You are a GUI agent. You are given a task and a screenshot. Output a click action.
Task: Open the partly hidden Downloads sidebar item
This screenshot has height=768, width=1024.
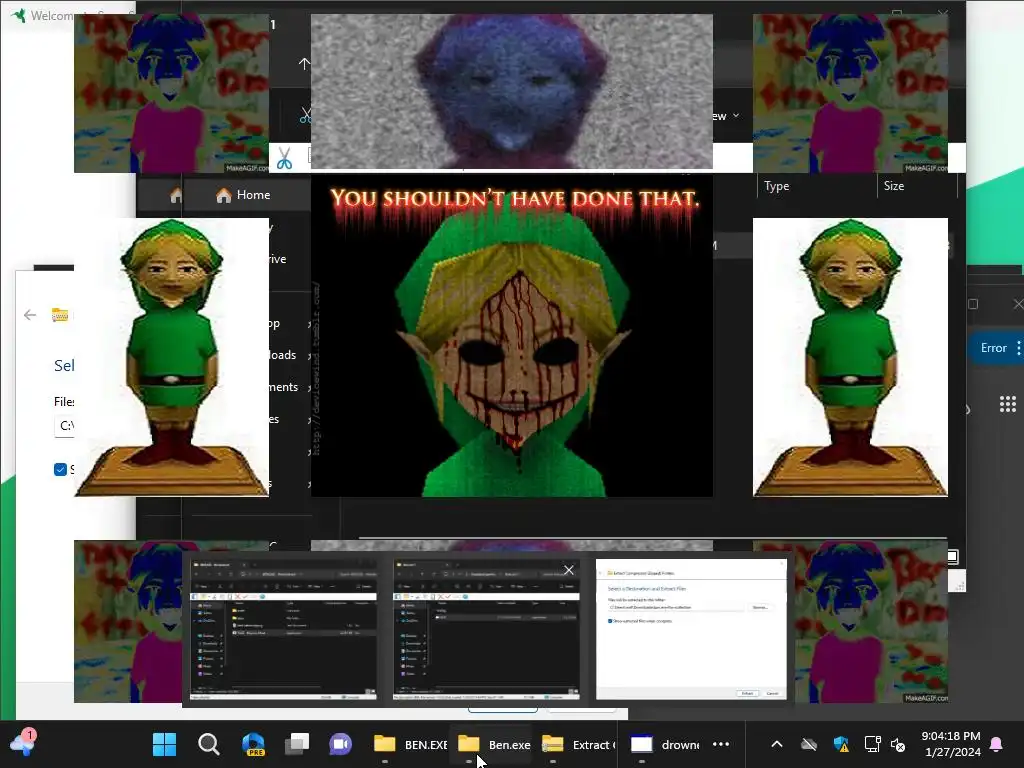pyautogui.click(x=282, y=355)
